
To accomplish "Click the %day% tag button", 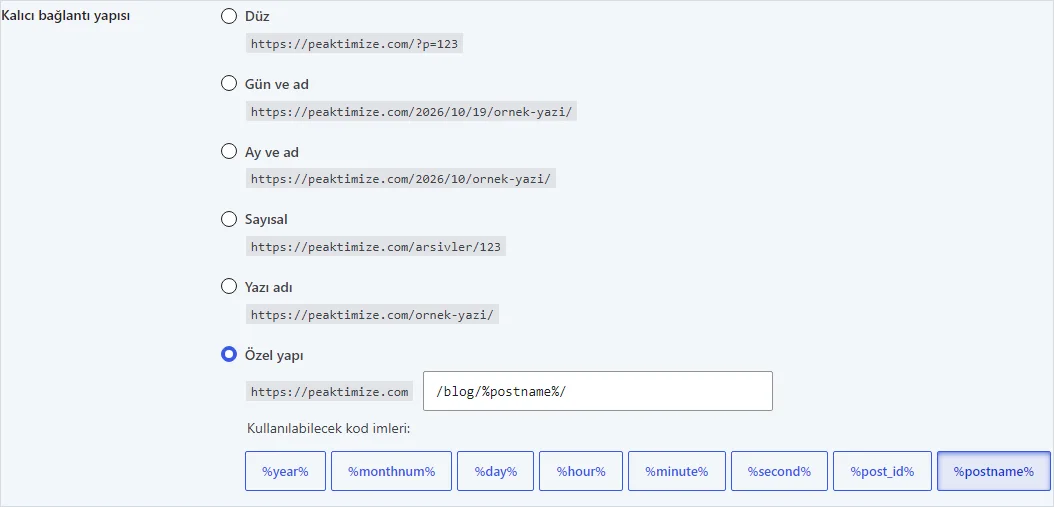I will [x=495, y=471].
